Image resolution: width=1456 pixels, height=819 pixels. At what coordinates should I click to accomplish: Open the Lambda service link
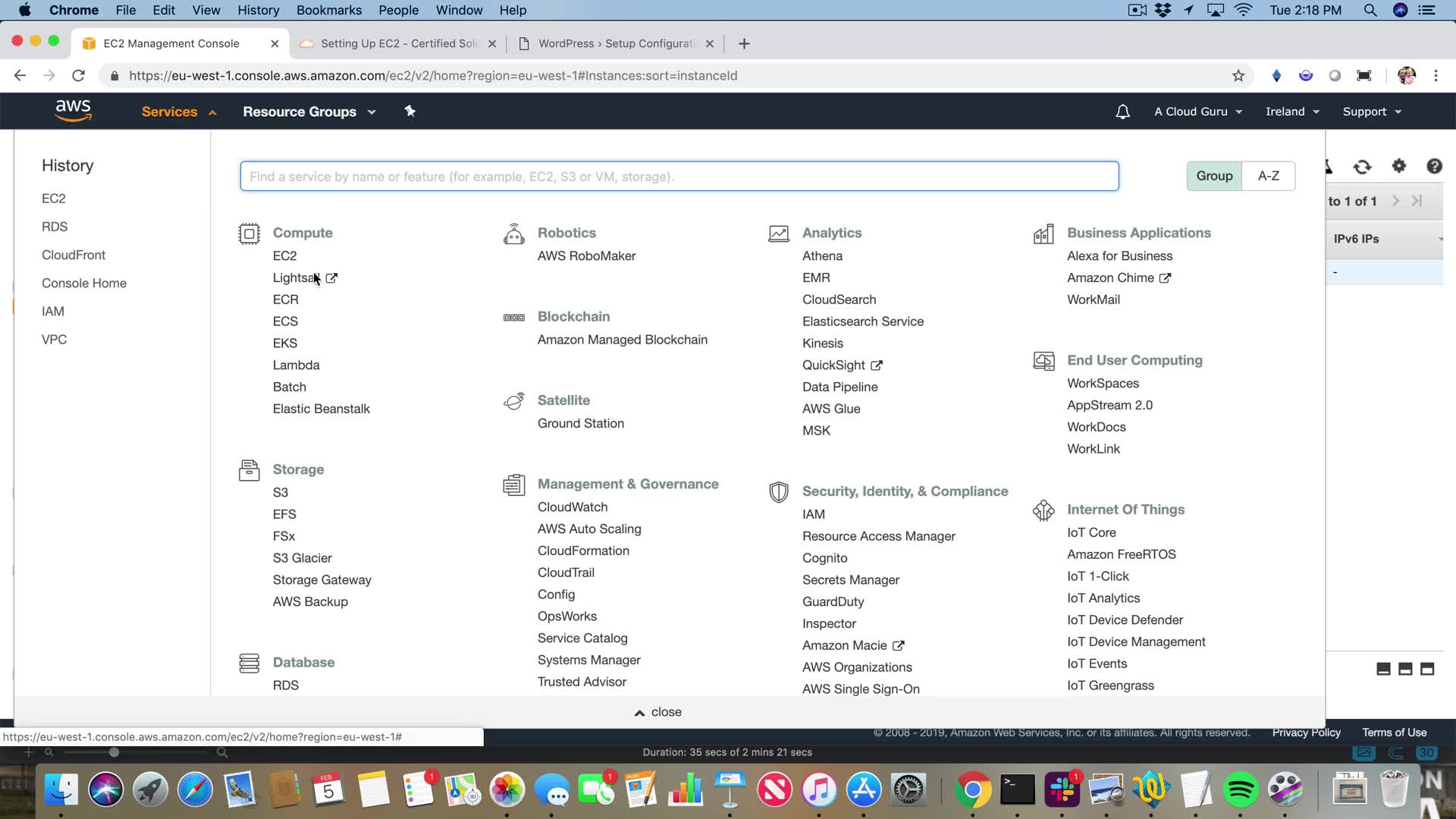click(x=296, y=365)
